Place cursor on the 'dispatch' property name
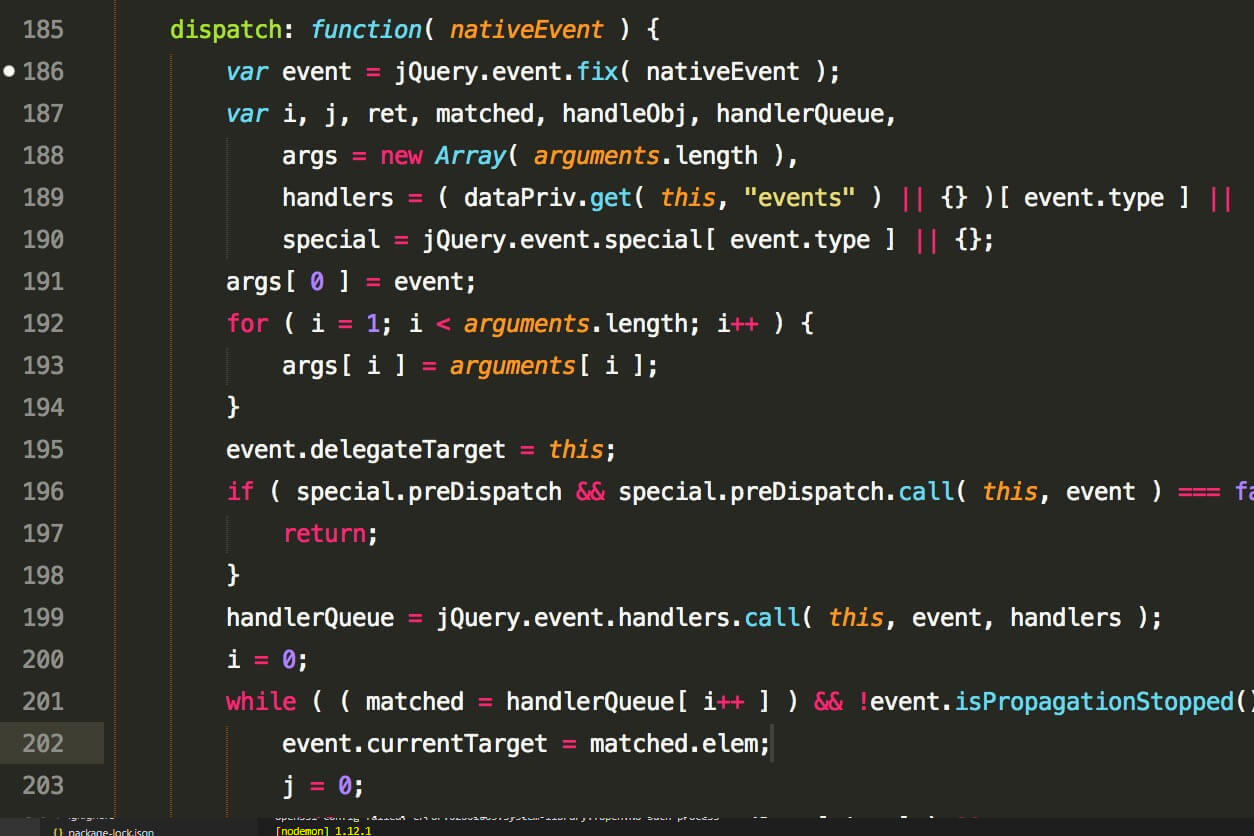 pos(226,30)
